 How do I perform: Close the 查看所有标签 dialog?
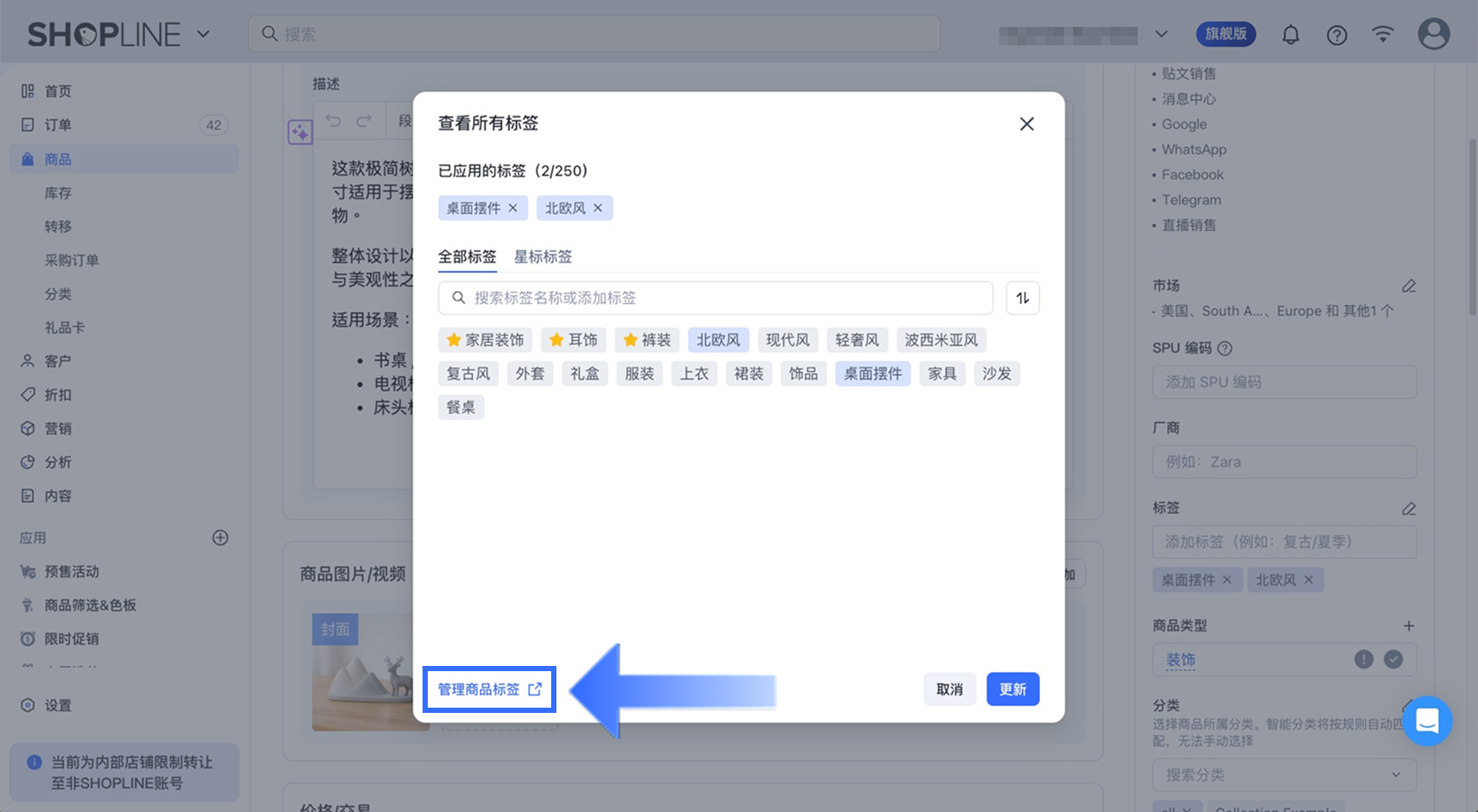point(1027,123)
